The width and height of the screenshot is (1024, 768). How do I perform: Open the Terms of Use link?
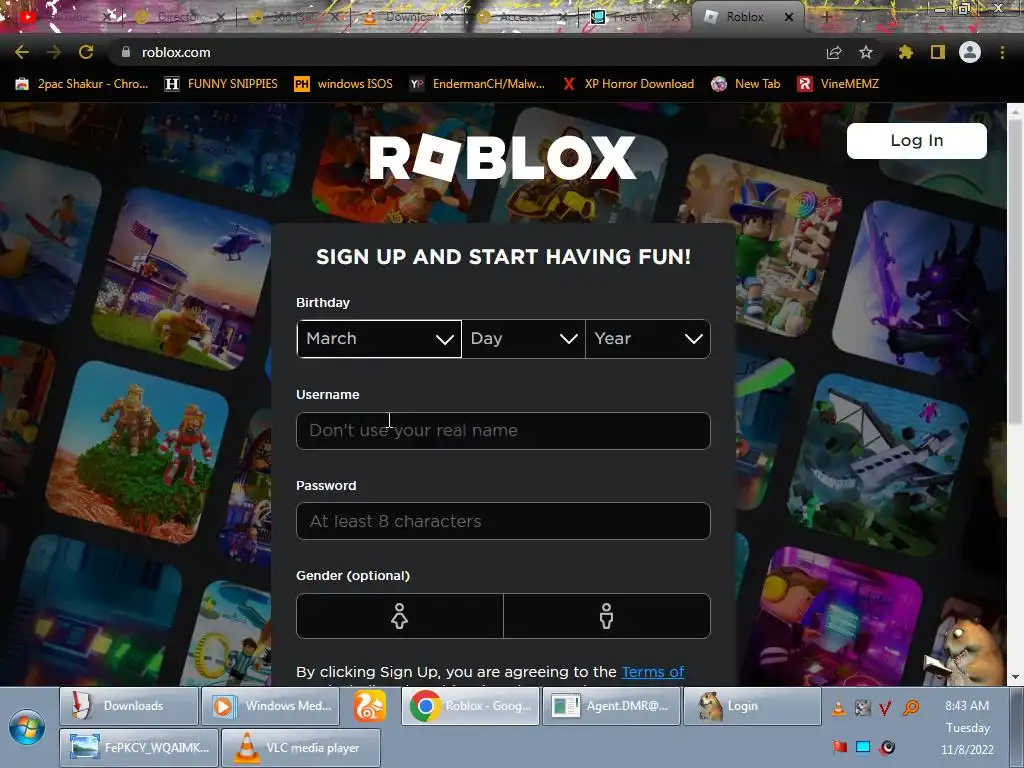tap(652, 672)
